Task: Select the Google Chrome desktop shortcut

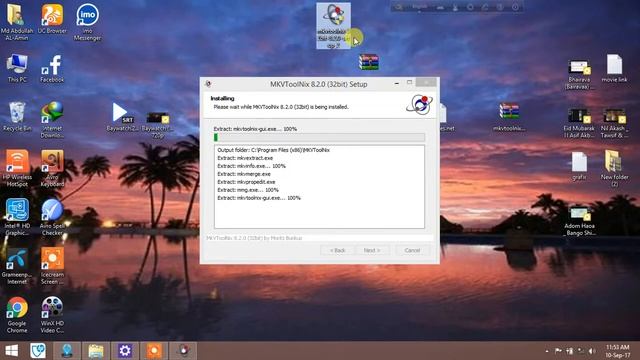Action: click(x=17, y=315)
